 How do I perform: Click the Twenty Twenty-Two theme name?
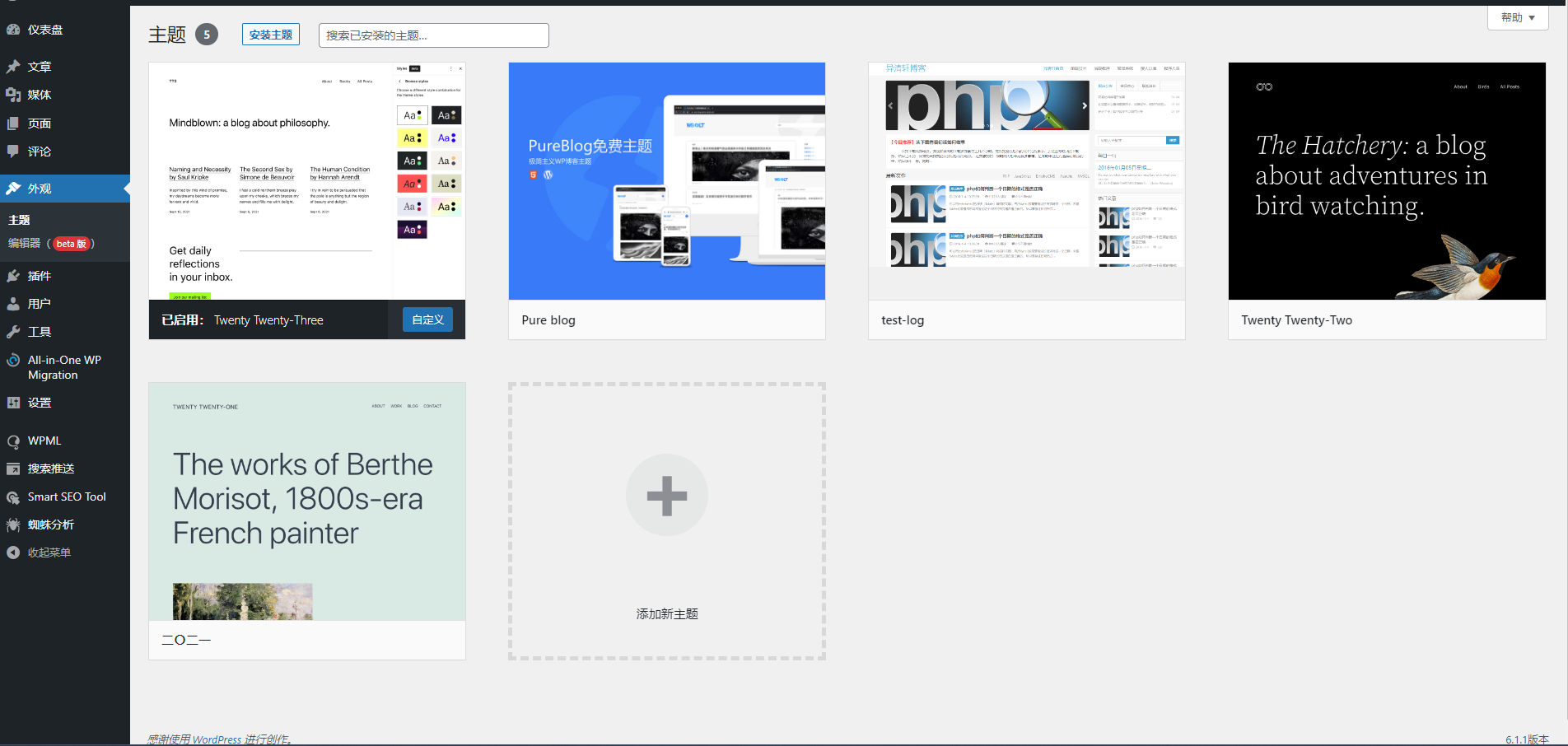click(x=1297, y=320)
